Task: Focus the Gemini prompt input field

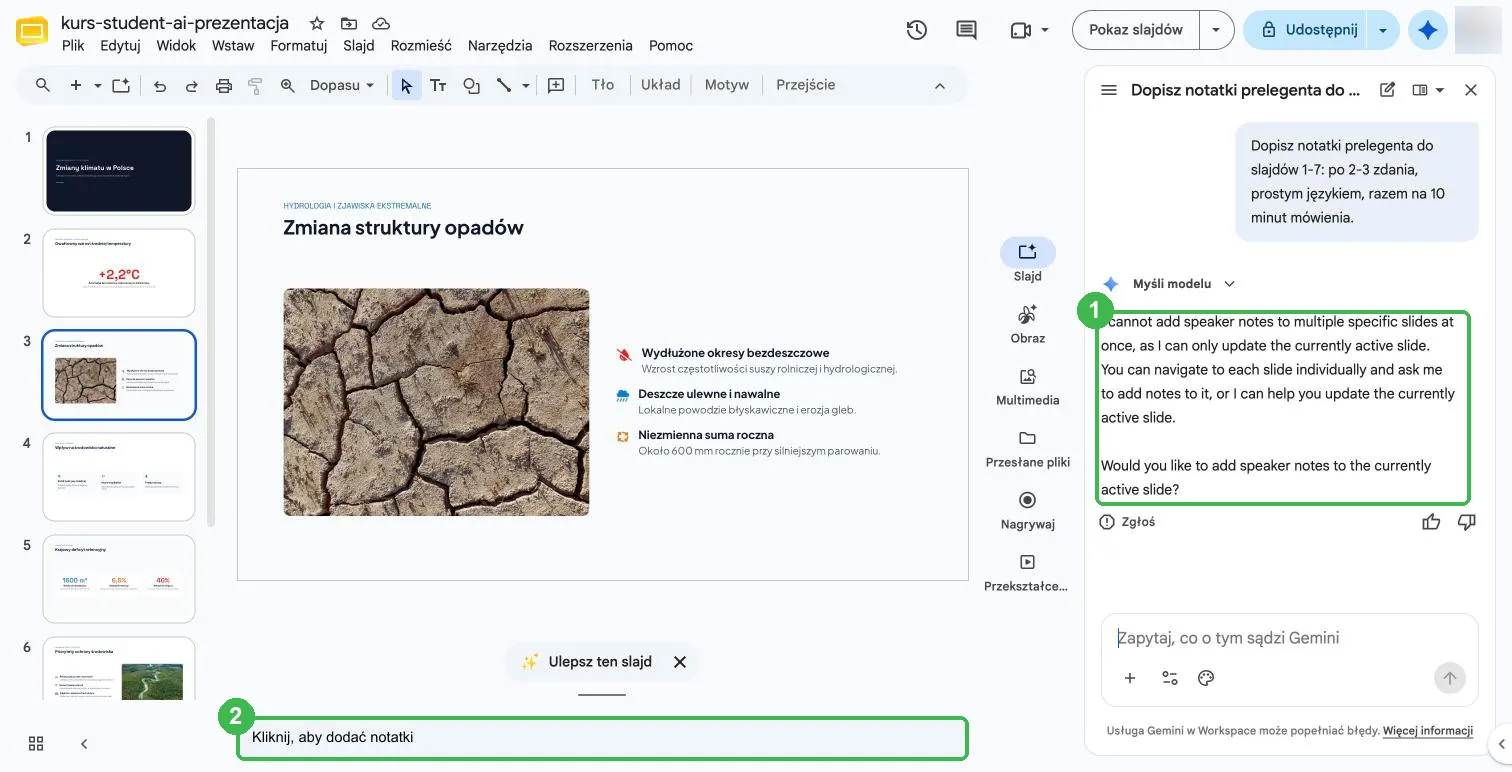Action: pyautogui.click(x=1289, y=638)
